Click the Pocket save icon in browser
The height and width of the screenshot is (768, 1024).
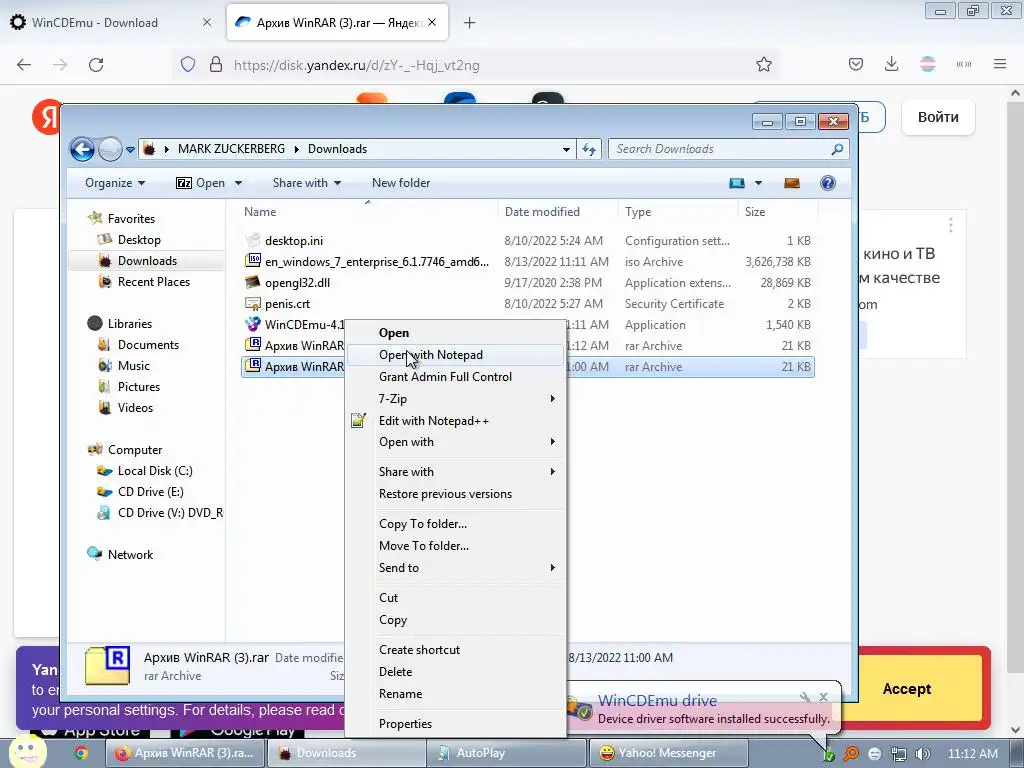[856, 64]
